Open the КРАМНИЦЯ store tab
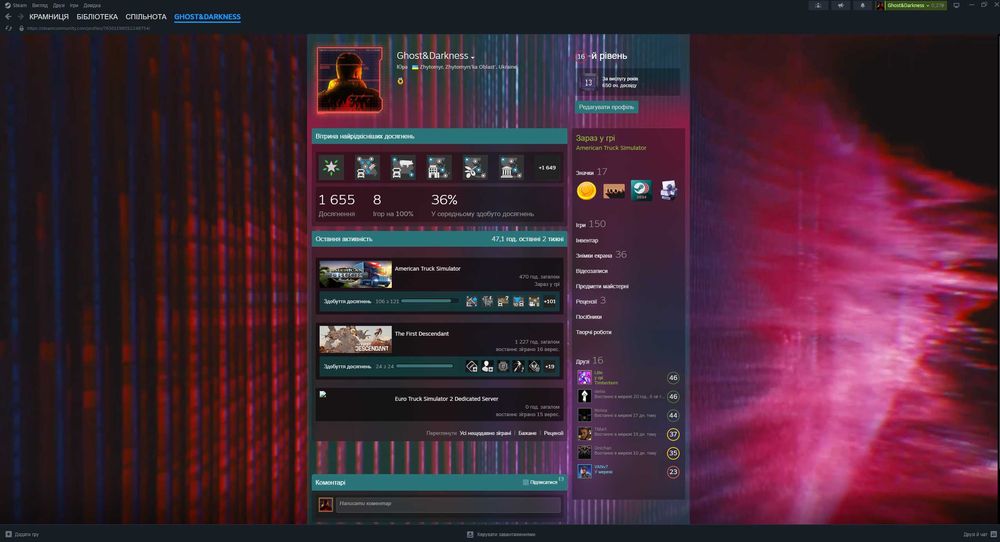This screenshot has height=542, width=1000. [48, 17]
